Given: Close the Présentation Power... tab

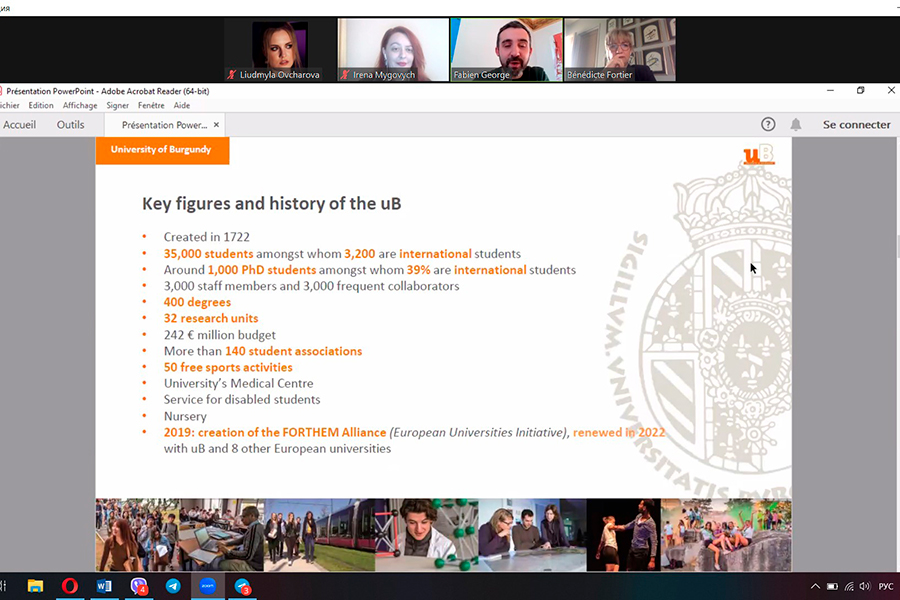Looking at the screenshot, I should click(x=216, y=125).
